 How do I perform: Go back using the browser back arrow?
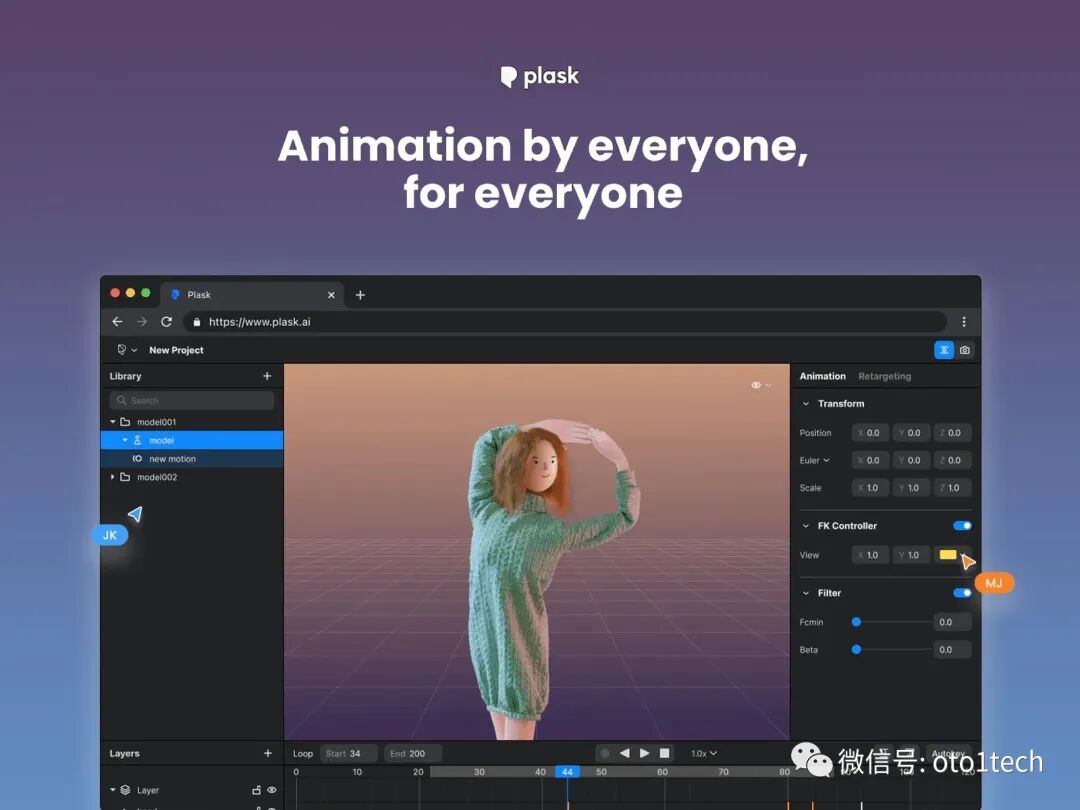point(117,322)
